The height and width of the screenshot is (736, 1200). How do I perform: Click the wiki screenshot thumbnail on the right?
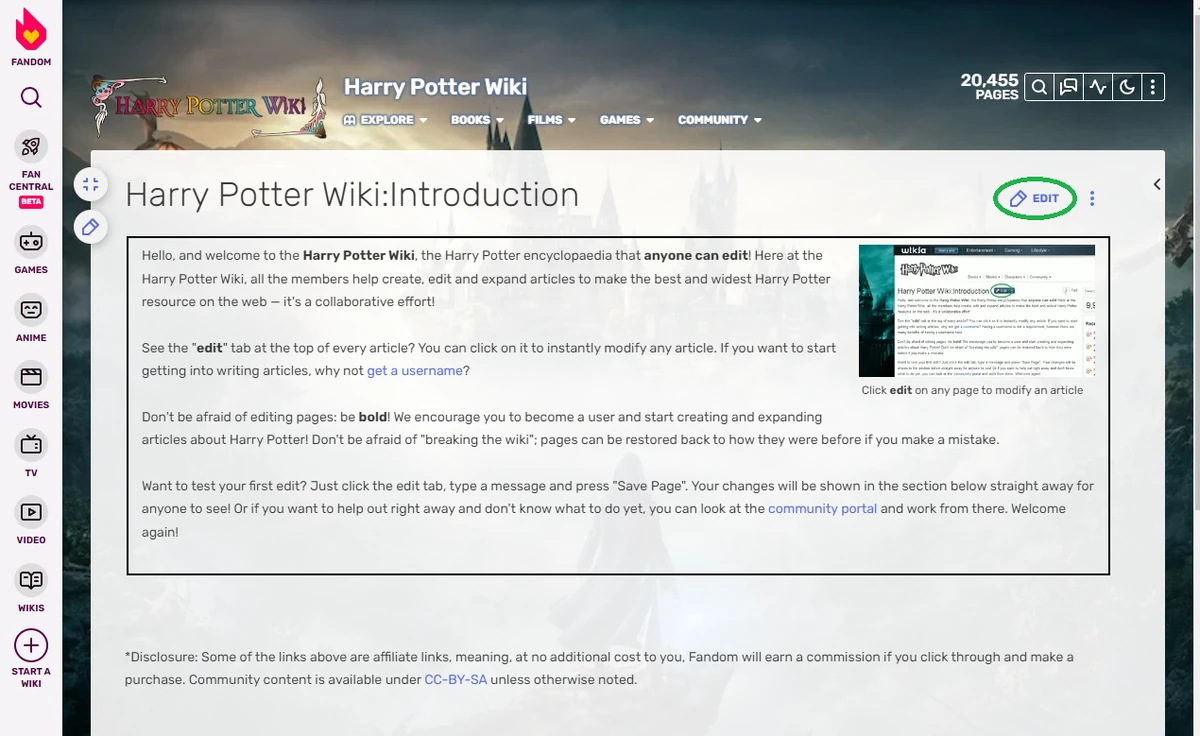tap(975, 310)
